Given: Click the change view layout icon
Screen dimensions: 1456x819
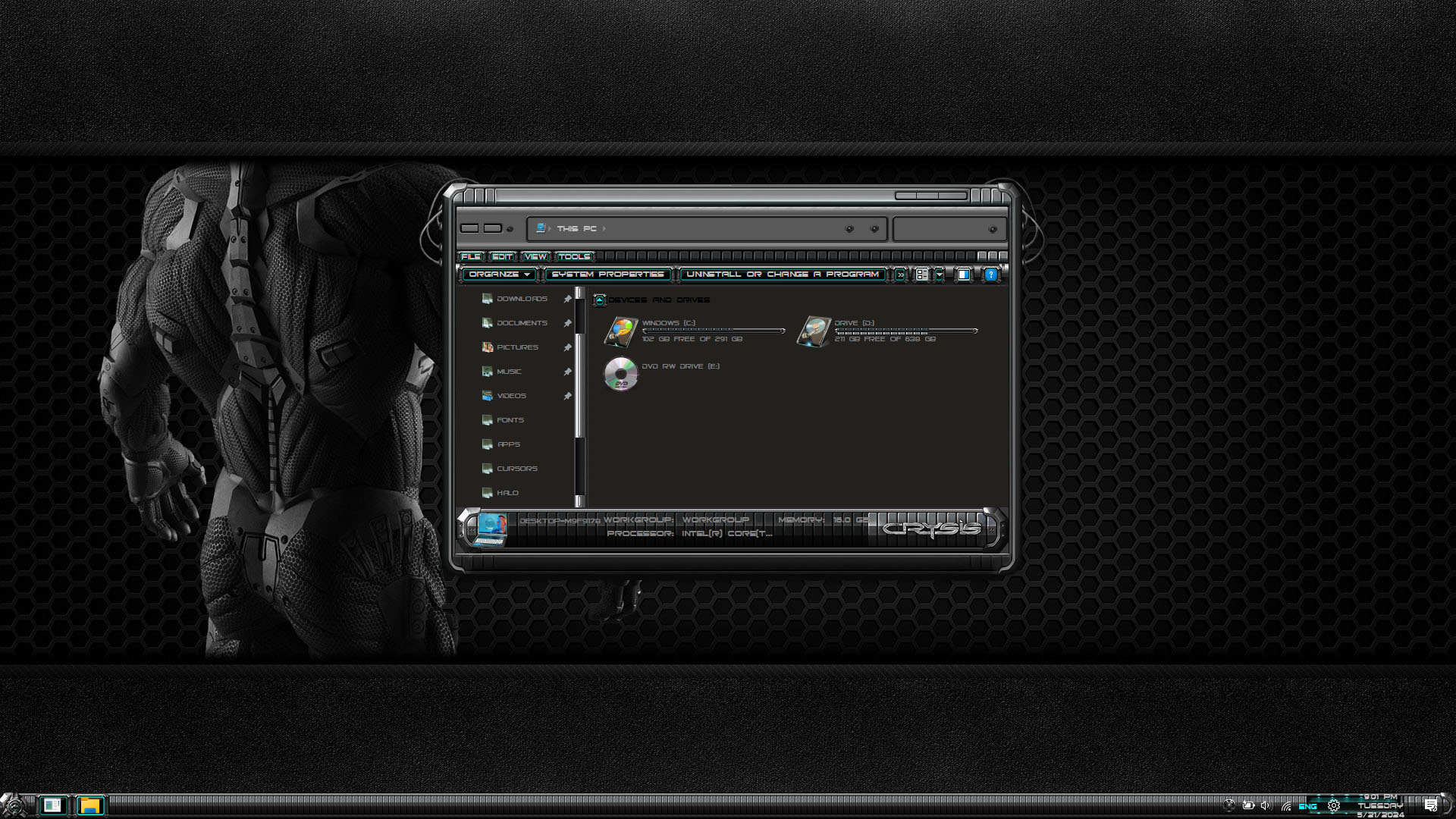Looking at the screenshot, I should (921, 275).
